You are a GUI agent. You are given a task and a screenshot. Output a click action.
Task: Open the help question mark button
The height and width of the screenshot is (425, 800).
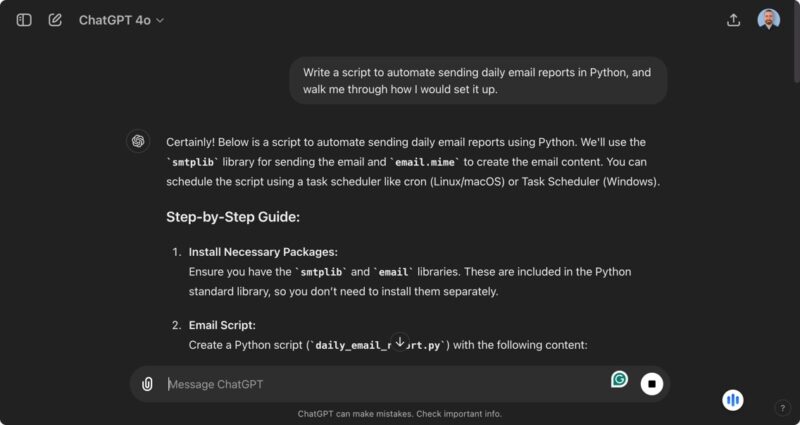(782, 407)
